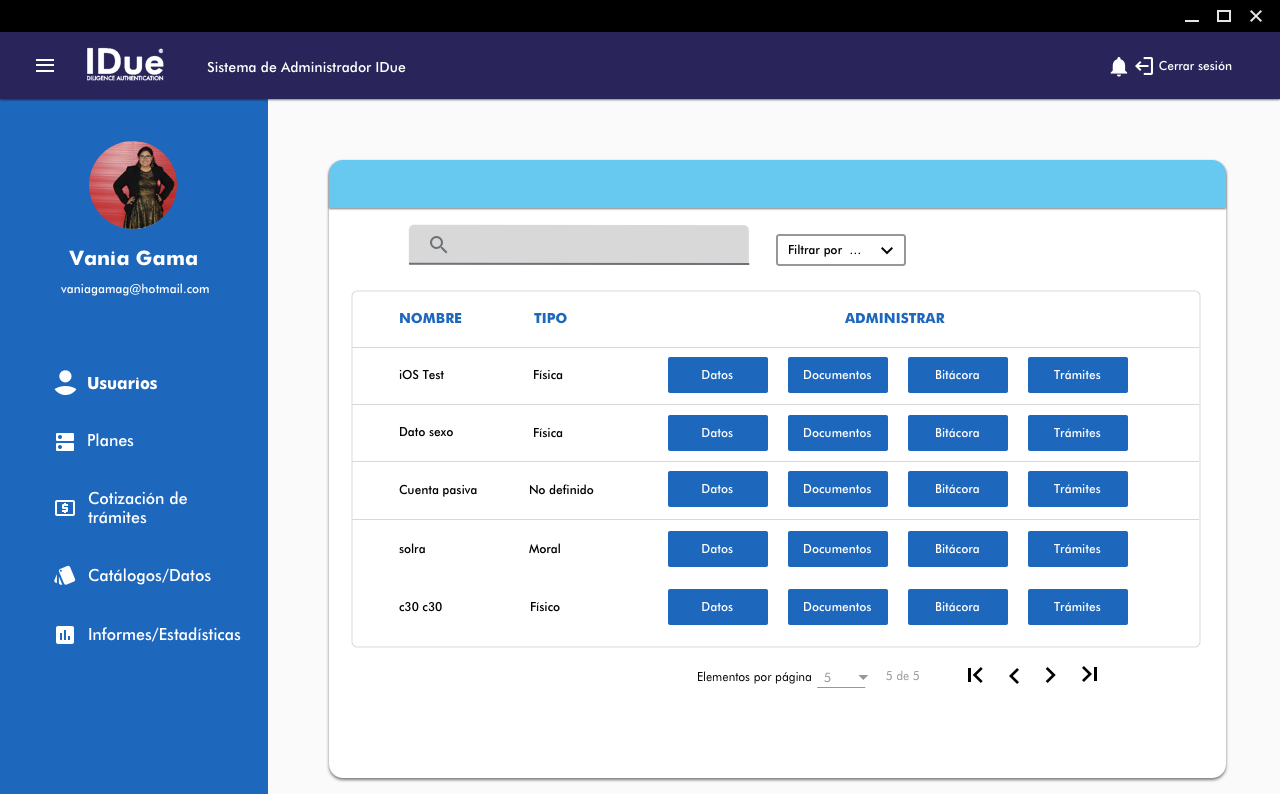Open Datos for iOS Test user
This screenshot has width=1280, height=794.
717,375
